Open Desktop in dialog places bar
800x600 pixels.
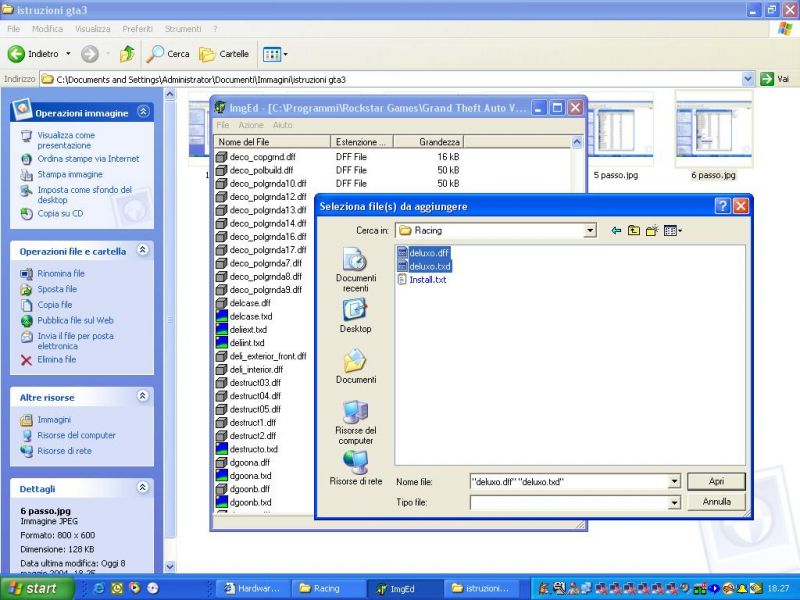click(x=356, y=316)
